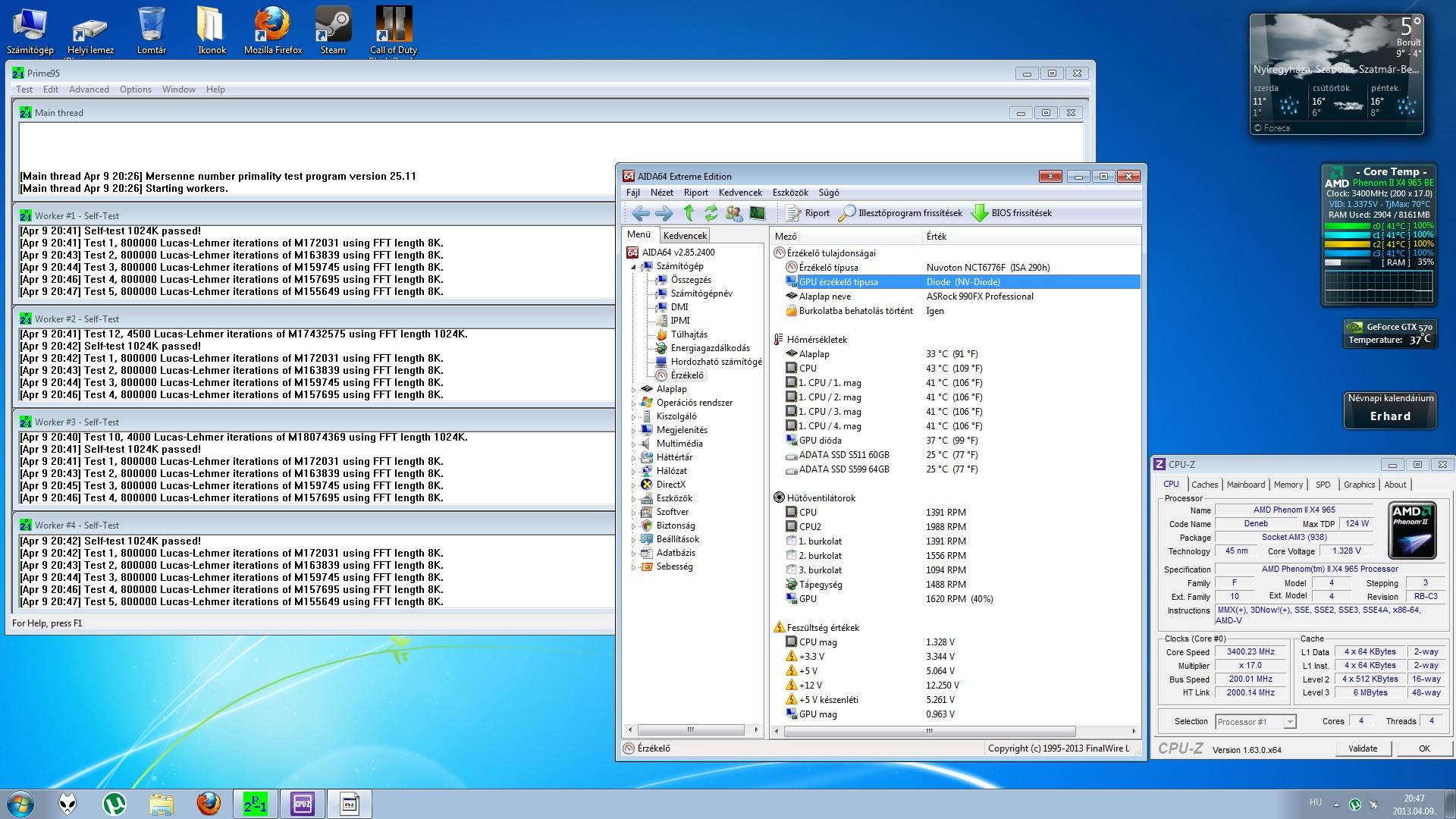Expand the Hálózat tree node

point(634,472)
